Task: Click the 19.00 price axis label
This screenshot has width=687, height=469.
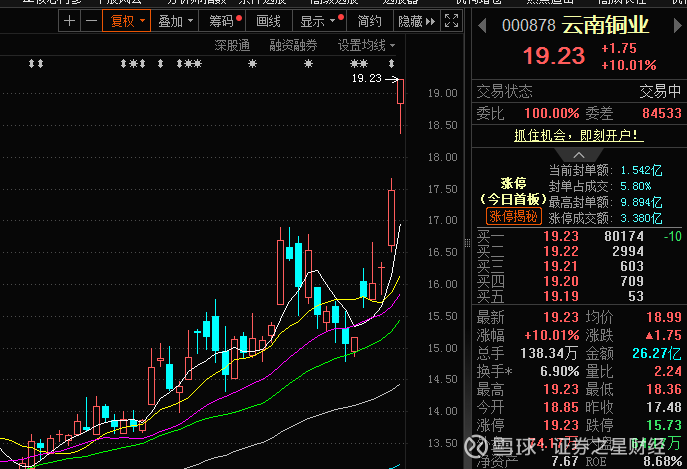Action: [x=442, y=93]
